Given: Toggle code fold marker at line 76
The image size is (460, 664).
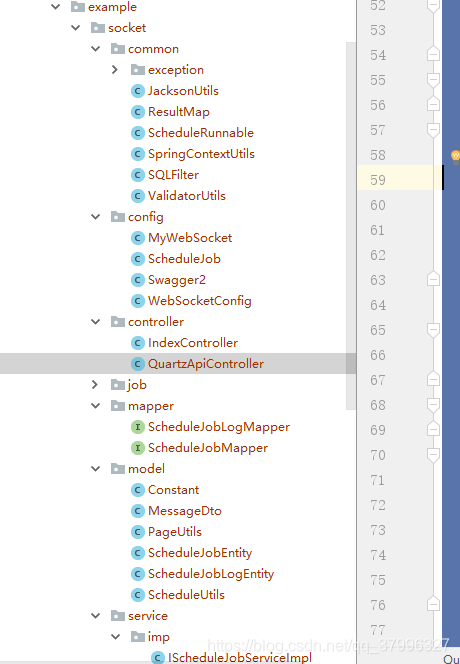Looking at the screenshot, I should 433,604.
